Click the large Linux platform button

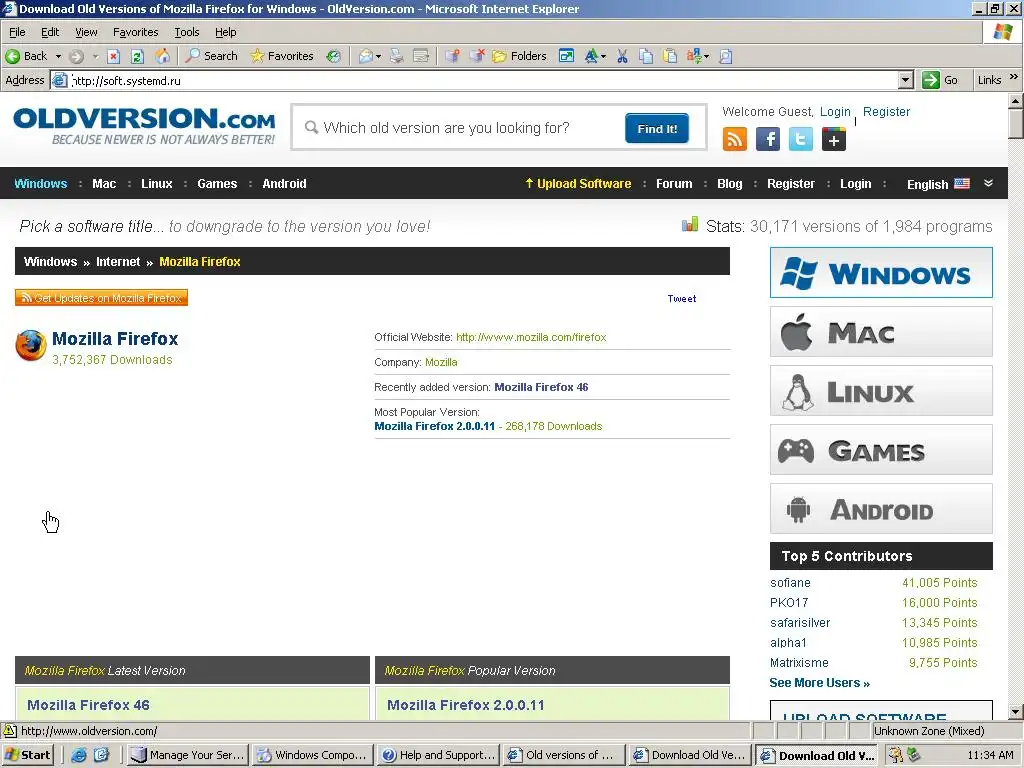[881, 391]
